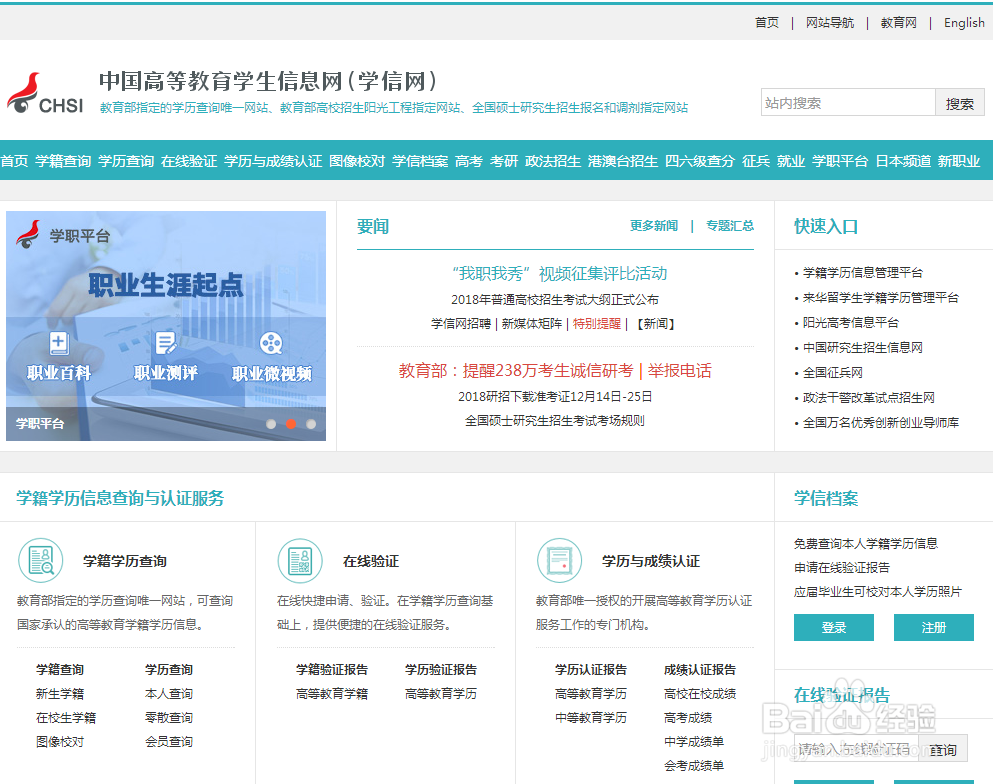Open 零散查询 link

coord(168,718)
